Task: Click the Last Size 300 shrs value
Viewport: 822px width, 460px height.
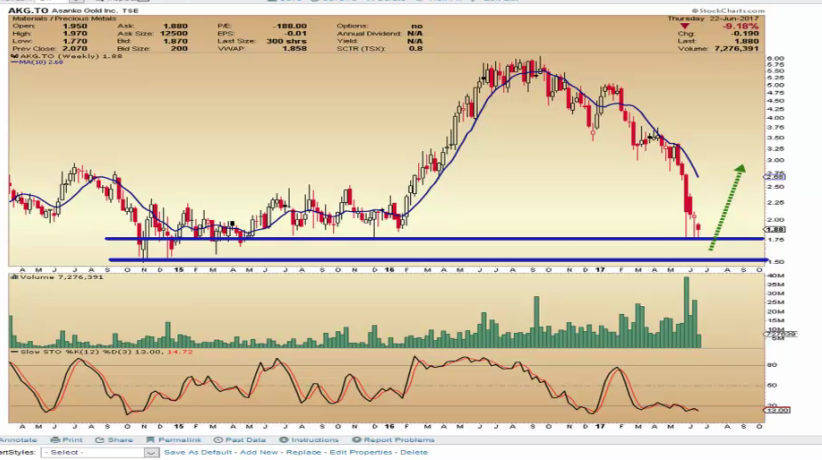Action: 286,41
